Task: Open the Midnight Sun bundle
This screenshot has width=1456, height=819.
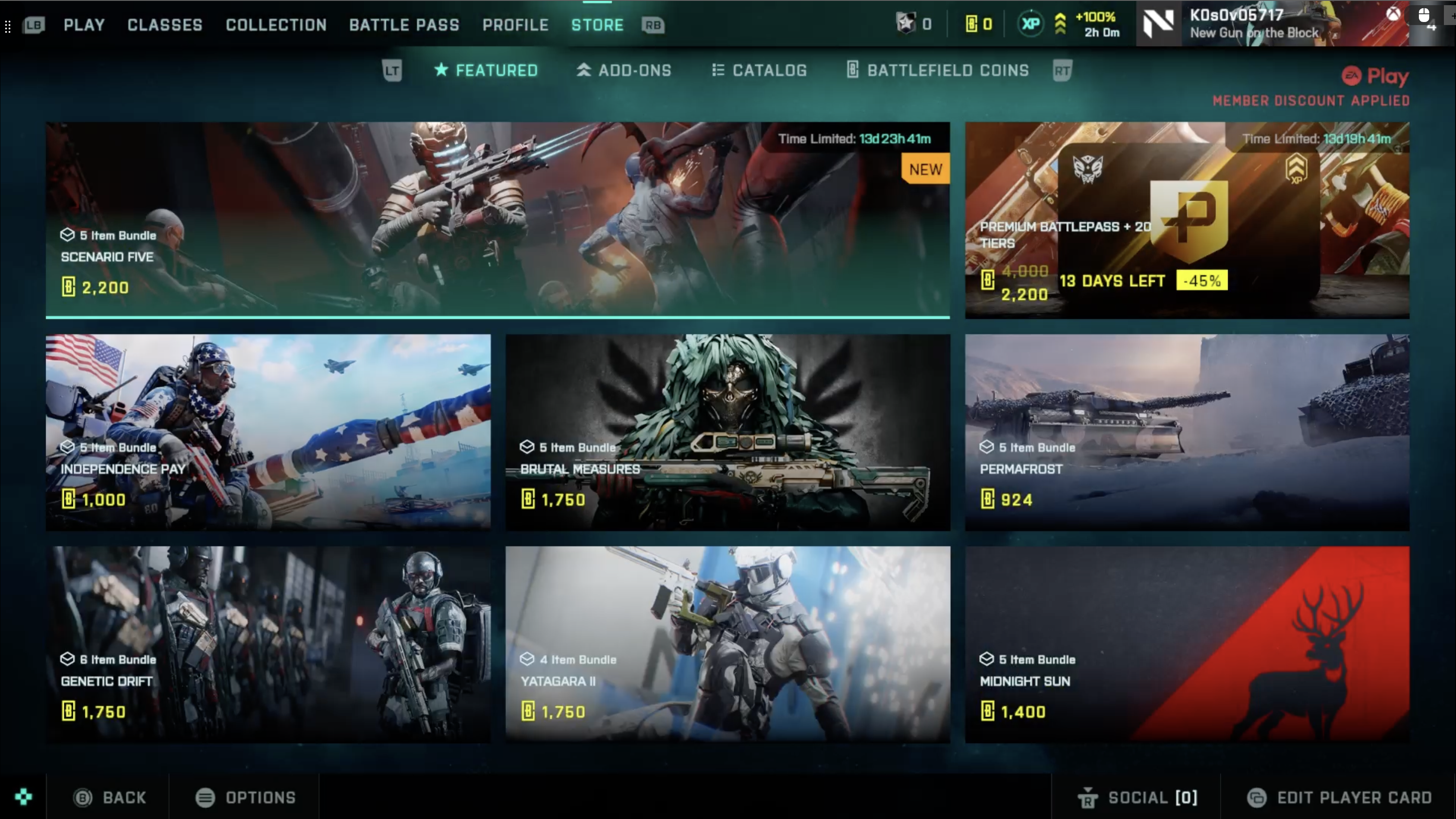Action: tap(1187, 644)
